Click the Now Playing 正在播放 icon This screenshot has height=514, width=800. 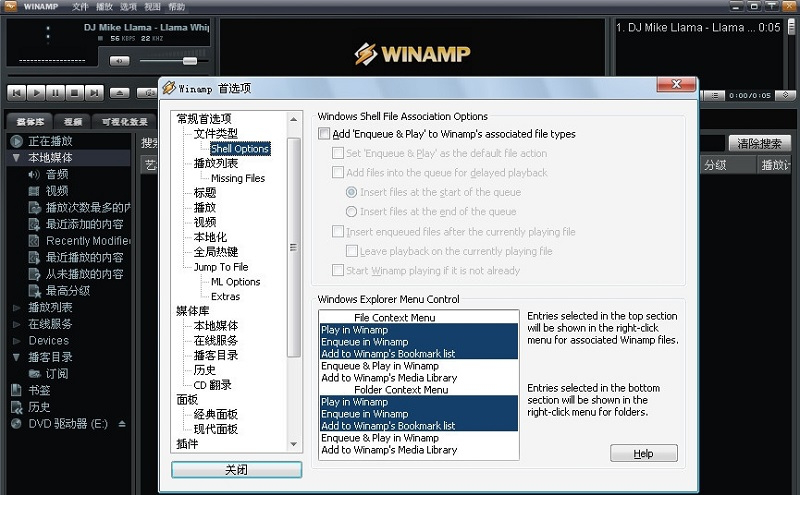pos(16,141)
